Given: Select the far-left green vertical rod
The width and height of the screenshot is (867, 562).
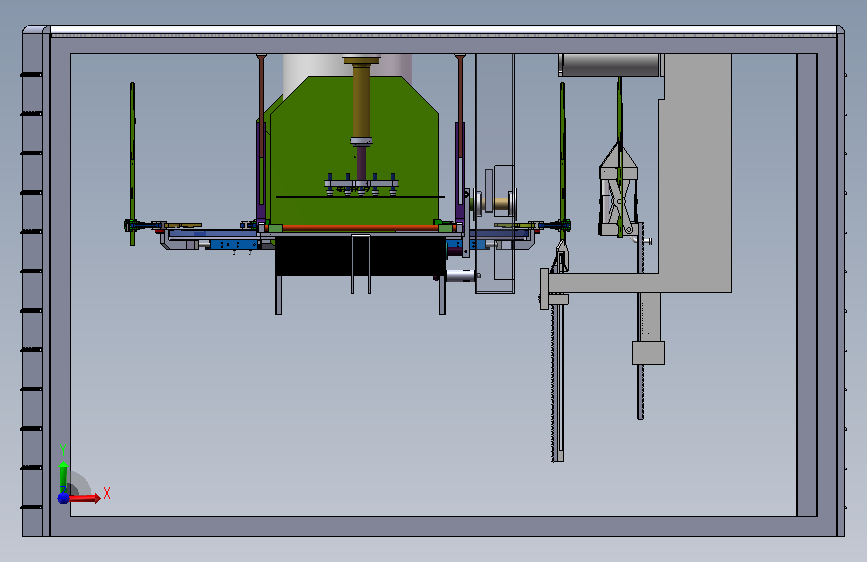Looking at the screenshot, I should [x=132, y=164].
